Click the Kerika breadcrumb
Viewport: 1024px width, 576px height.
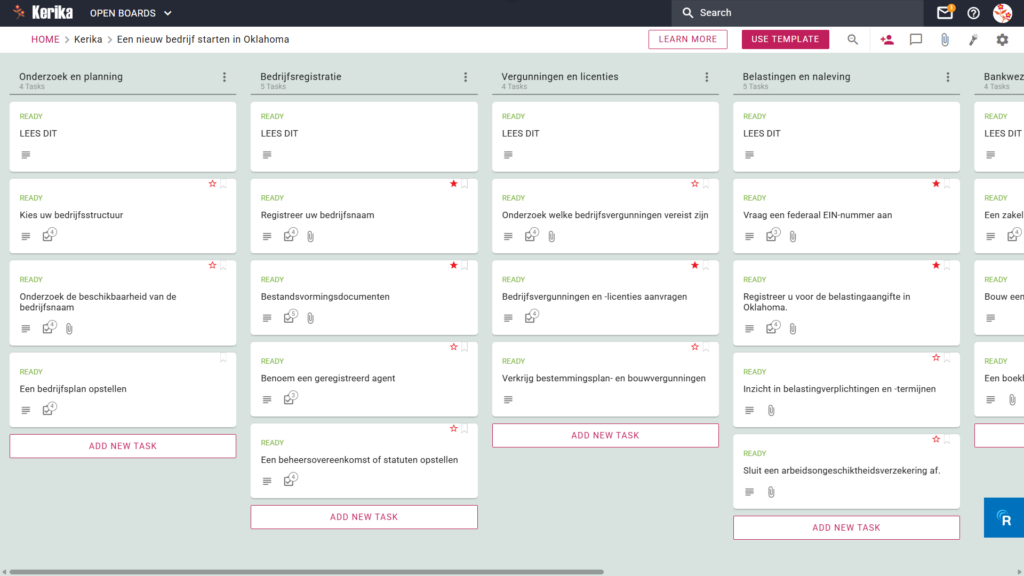(x=88, y=39)
